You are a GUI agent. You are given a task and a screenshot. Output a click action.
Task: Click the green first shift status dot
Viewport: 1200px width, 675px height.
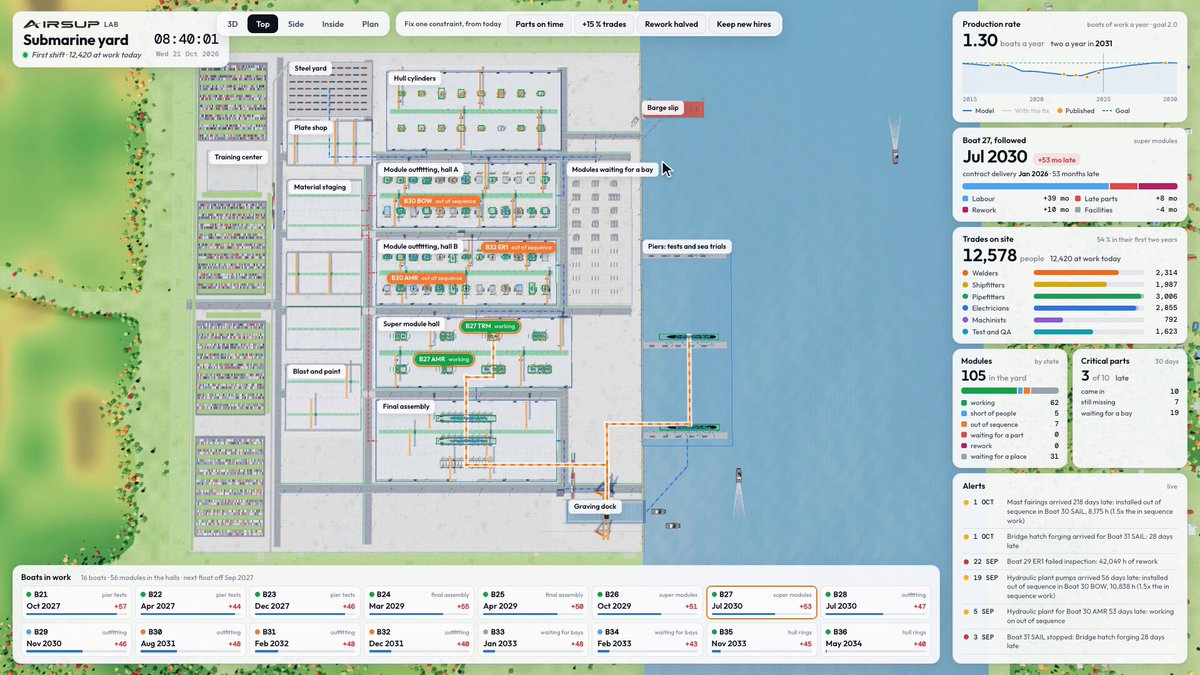25,55
